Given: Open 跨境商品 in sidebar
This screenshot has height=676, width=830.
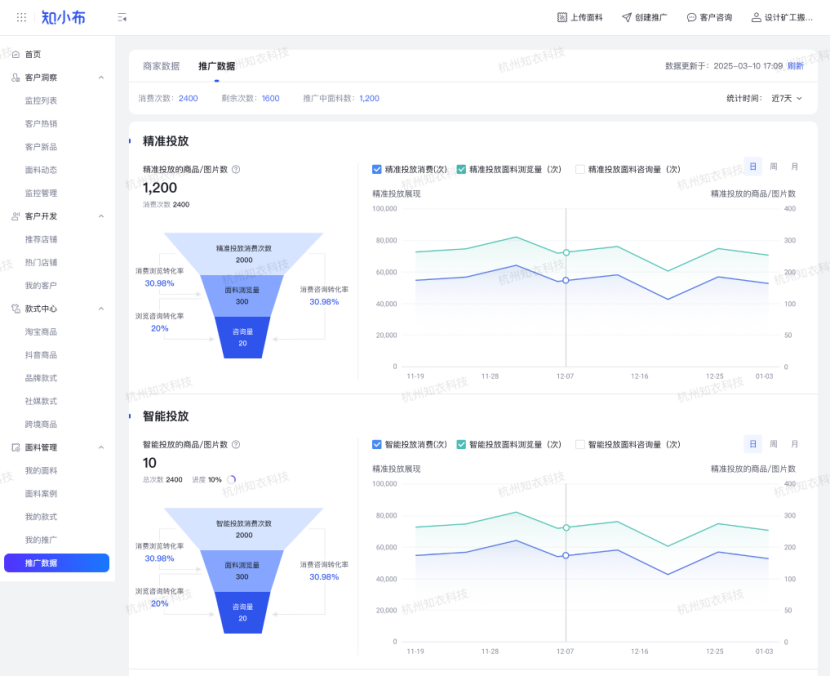Looking at the screenshot, I should (41, 425).
